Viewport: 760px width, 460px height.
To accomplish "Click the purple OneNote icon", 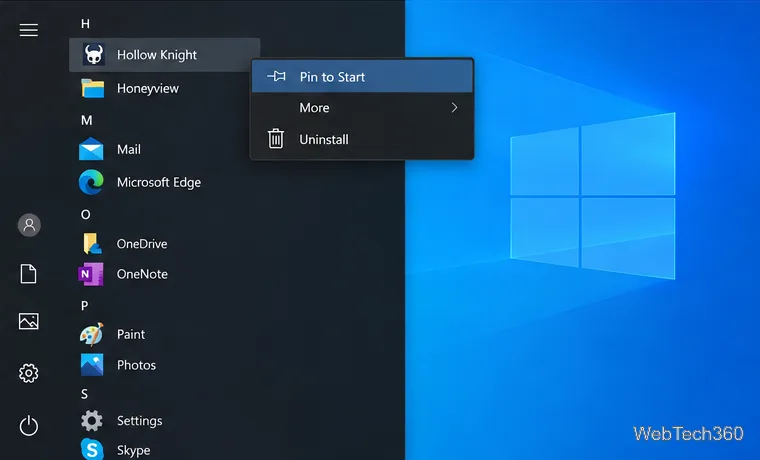I will pos(91,274).
